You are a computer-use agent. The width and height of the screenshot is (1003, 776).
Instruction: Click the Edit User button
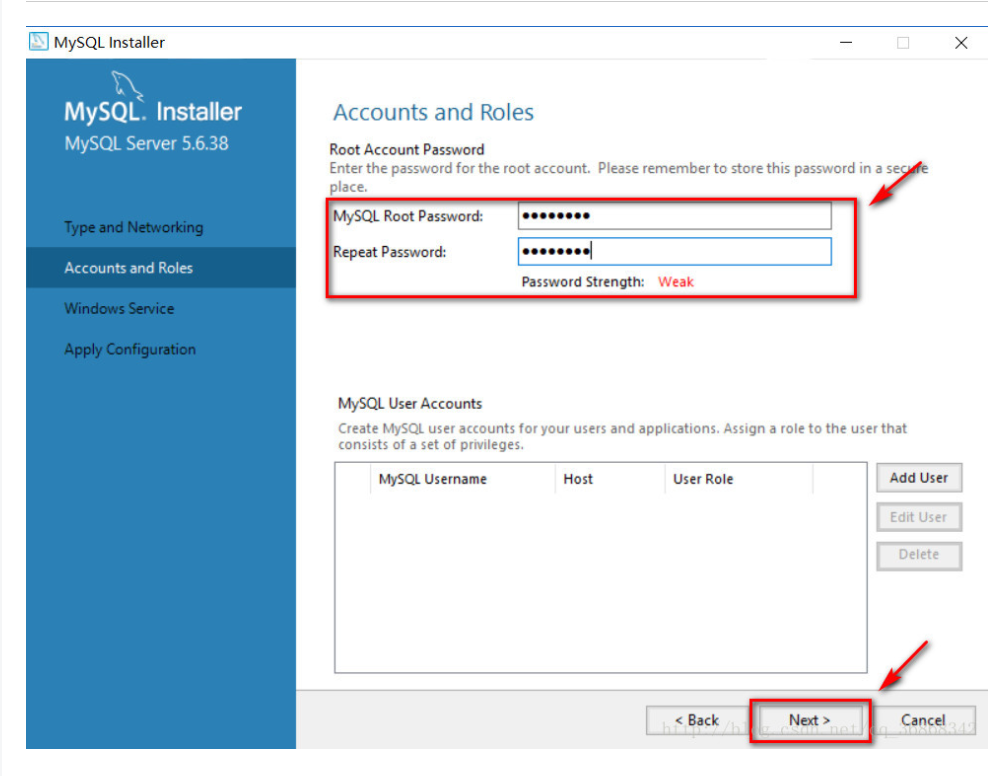(919, 517)
